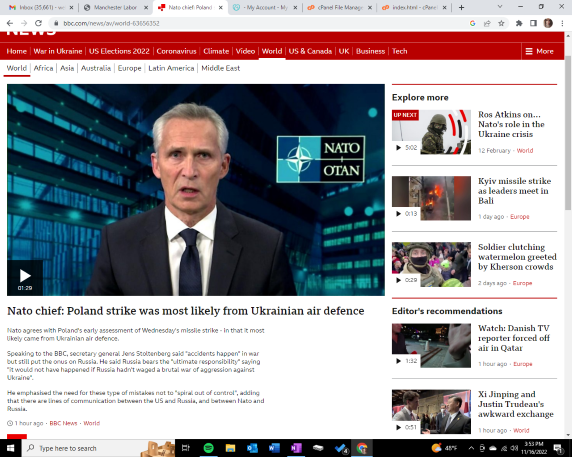Open Word from taskbar
Viewport: 572px width, 457px height.
click(274, 448)
